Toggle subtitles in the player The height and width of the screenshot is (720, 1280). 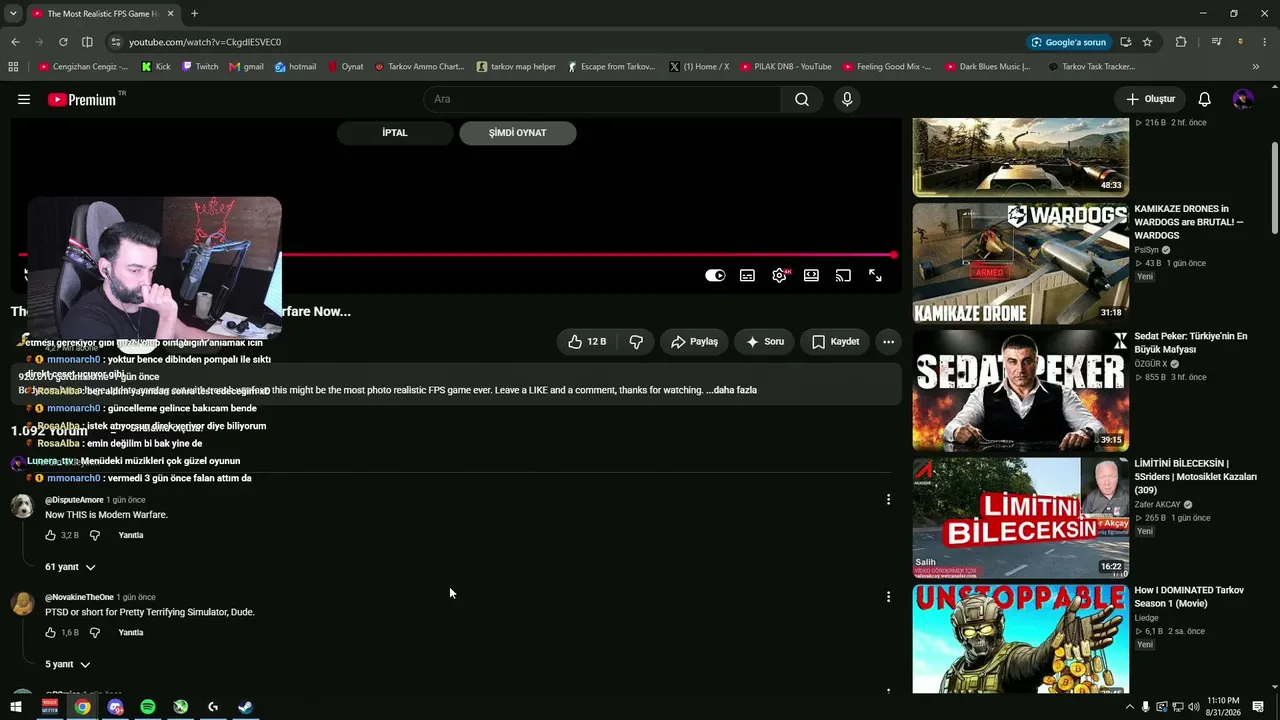[747, 276]
